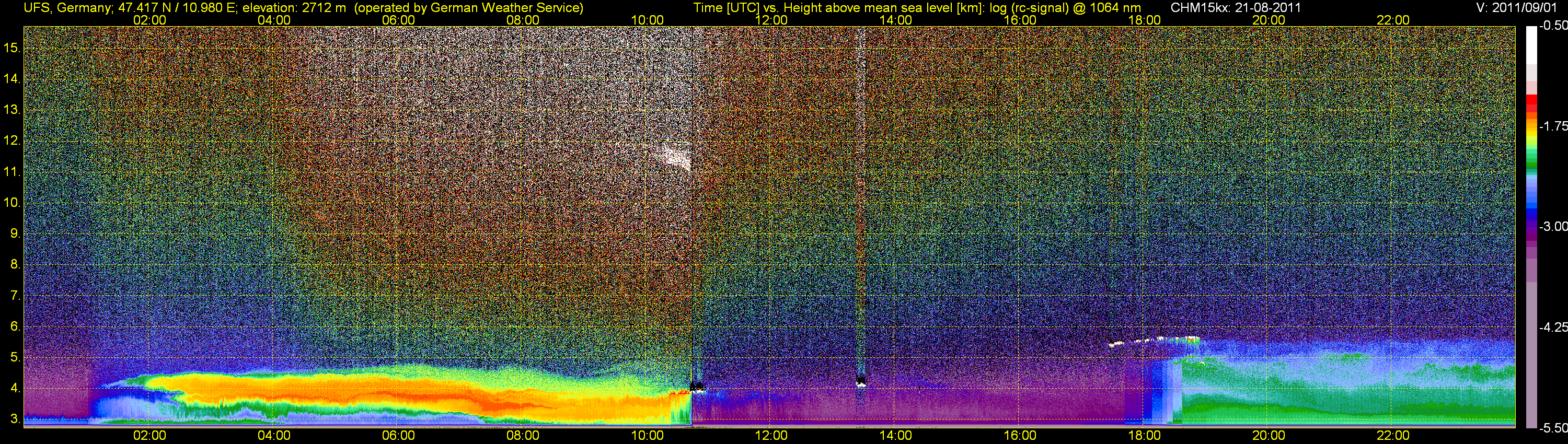Click the "10:00" label on the top time axis
This screenshot has width=1568, height=444.
pos(647,20)
